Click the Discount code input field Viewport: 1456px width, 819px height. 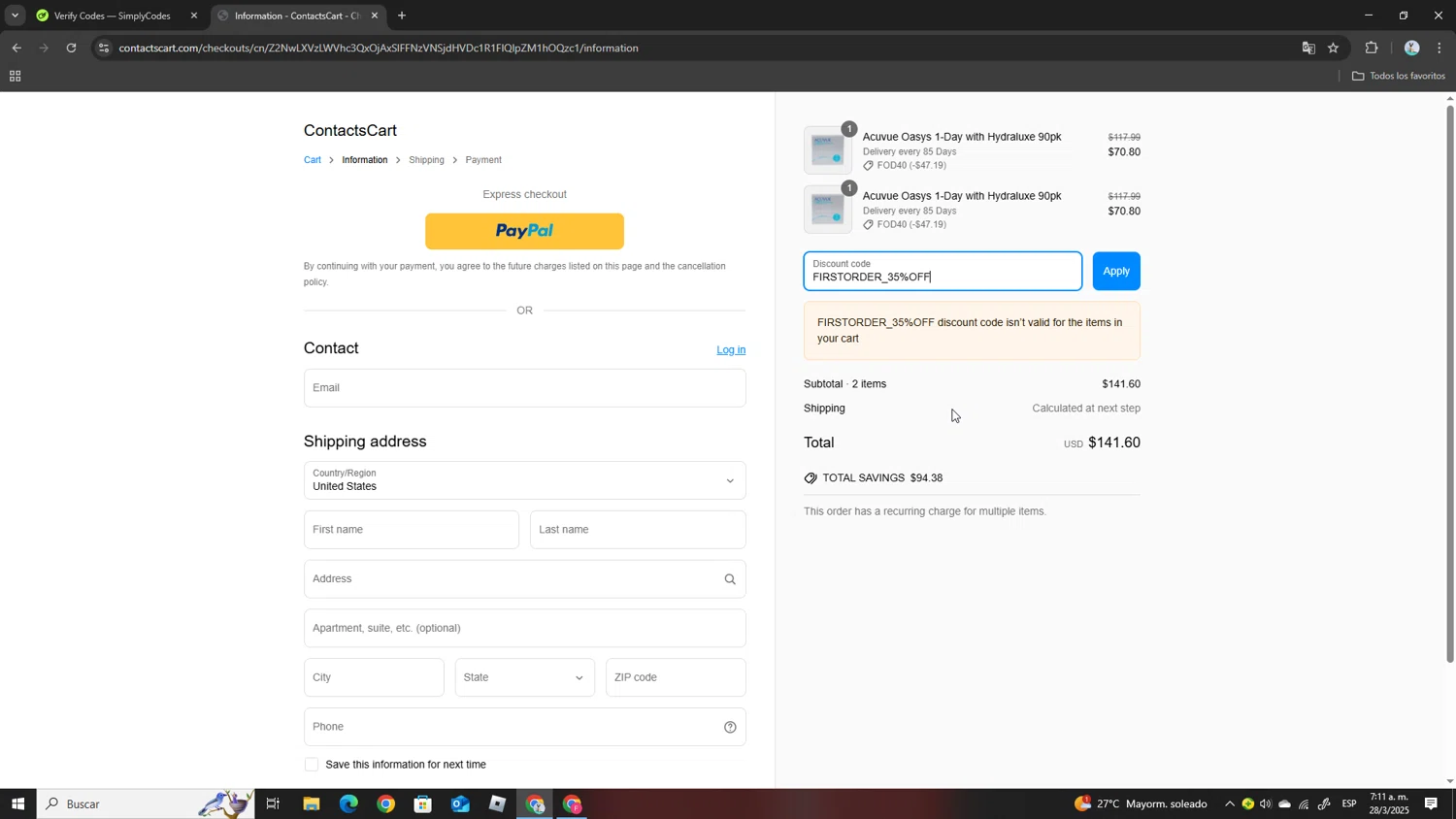coord(943,272)
